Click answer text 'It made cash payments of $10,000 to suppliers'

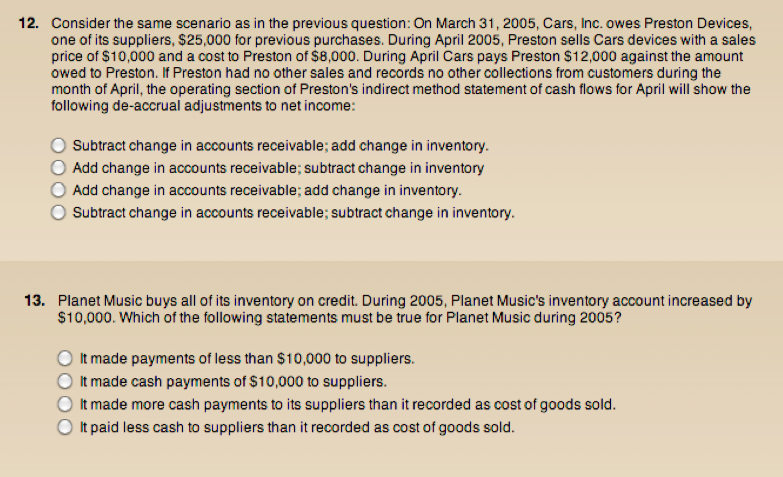tap(233, 382)
